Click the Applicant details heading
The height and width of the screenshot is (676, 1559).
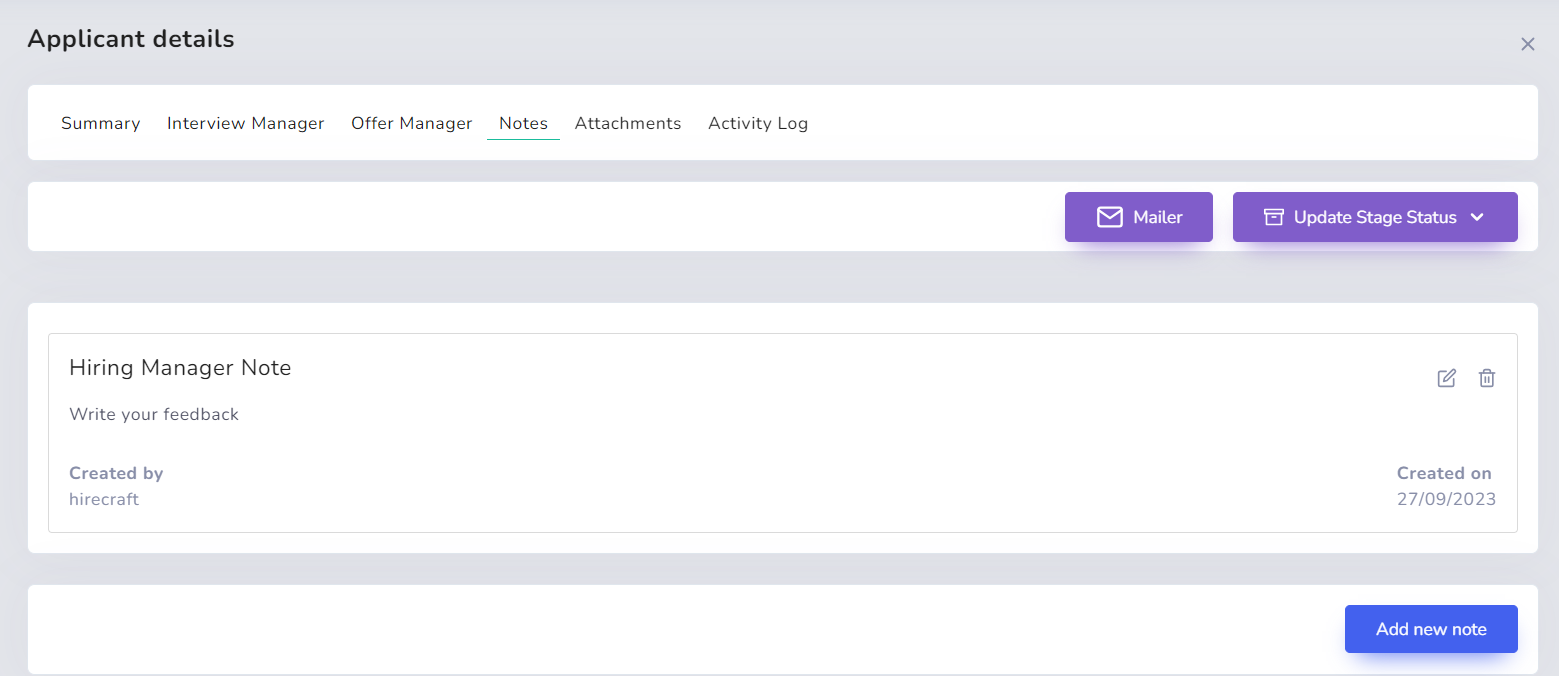131,39
